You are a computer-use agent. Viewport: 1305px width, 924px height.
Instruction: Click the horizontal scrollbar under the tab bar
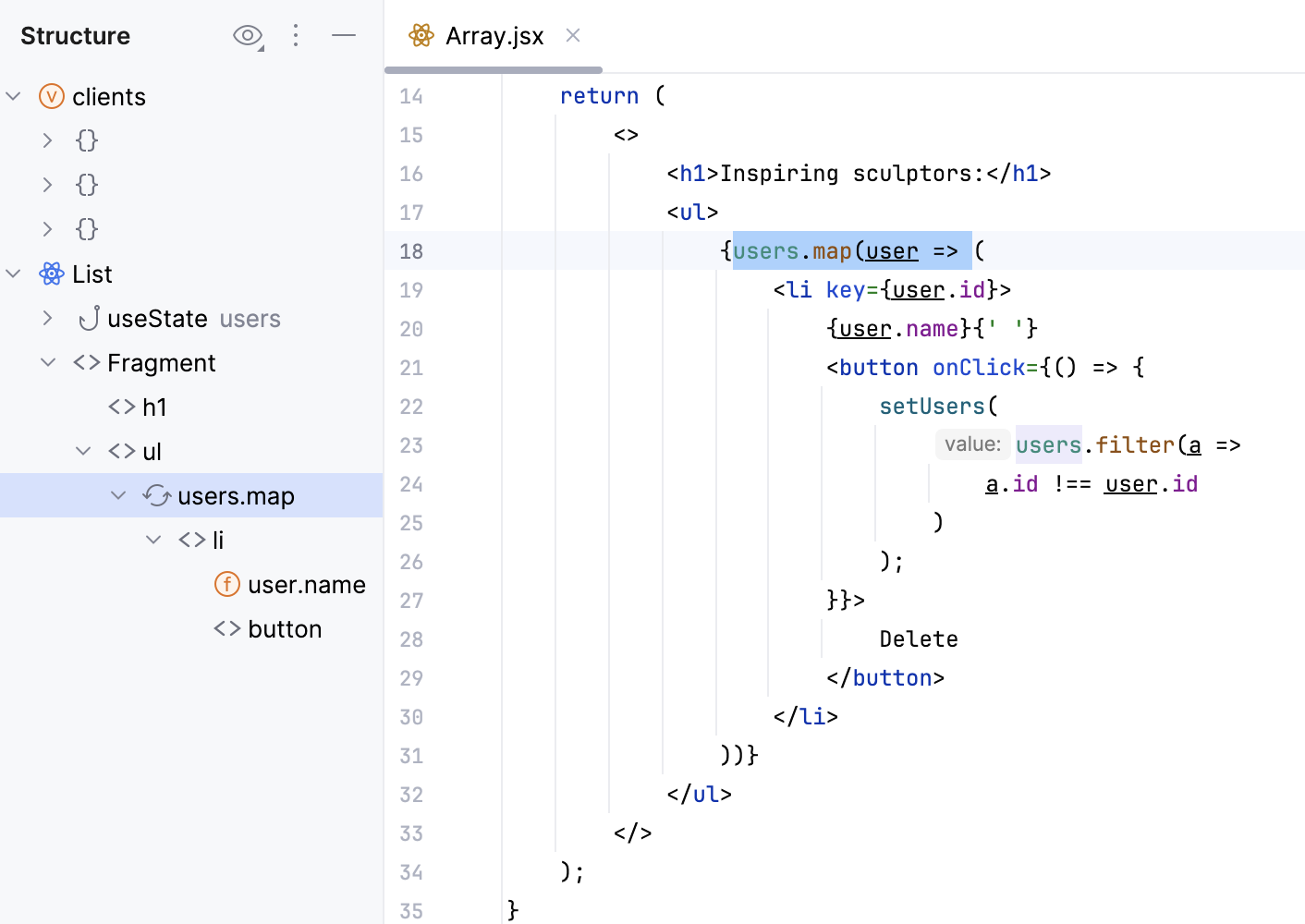493,69
